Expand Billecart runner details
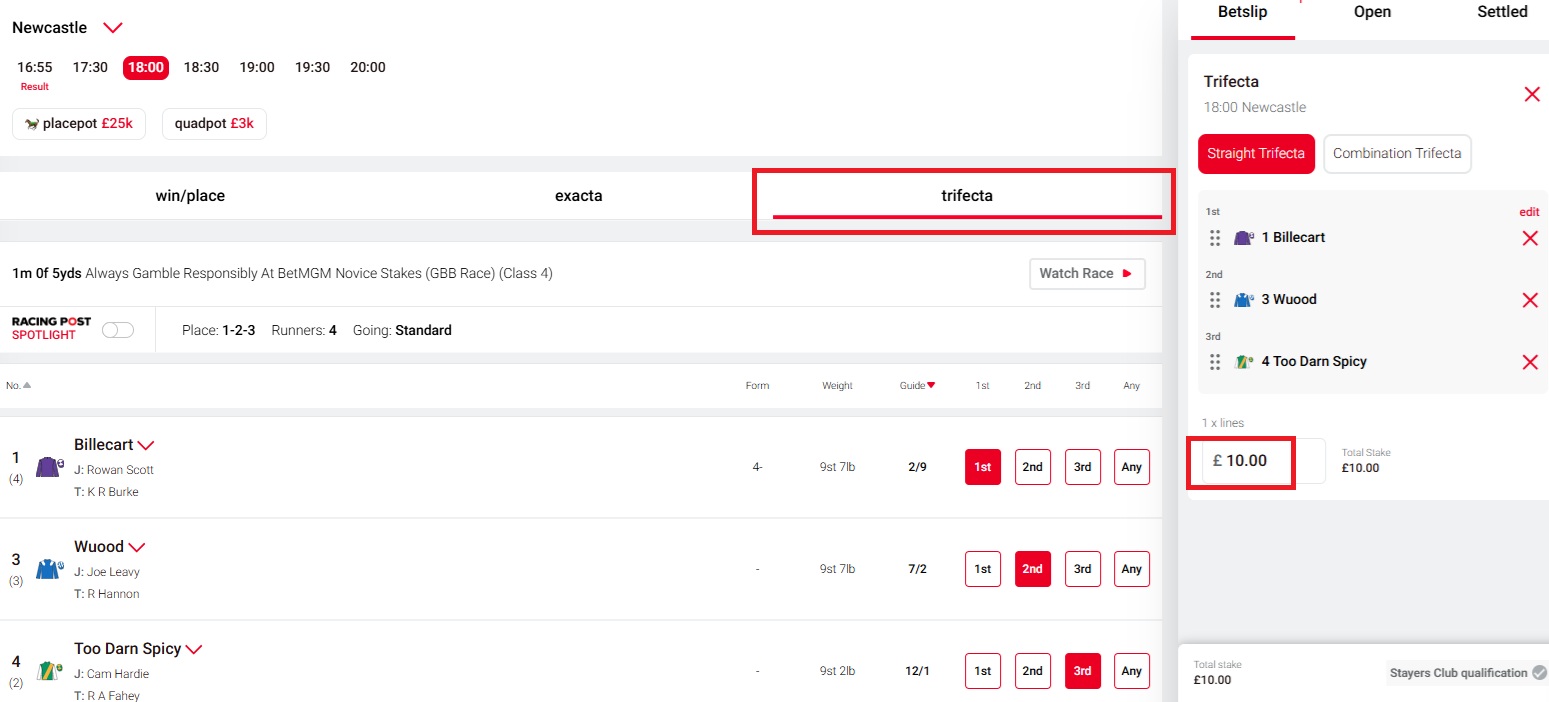This screenshot has height=702, width=1549. [x=146, y=445]
